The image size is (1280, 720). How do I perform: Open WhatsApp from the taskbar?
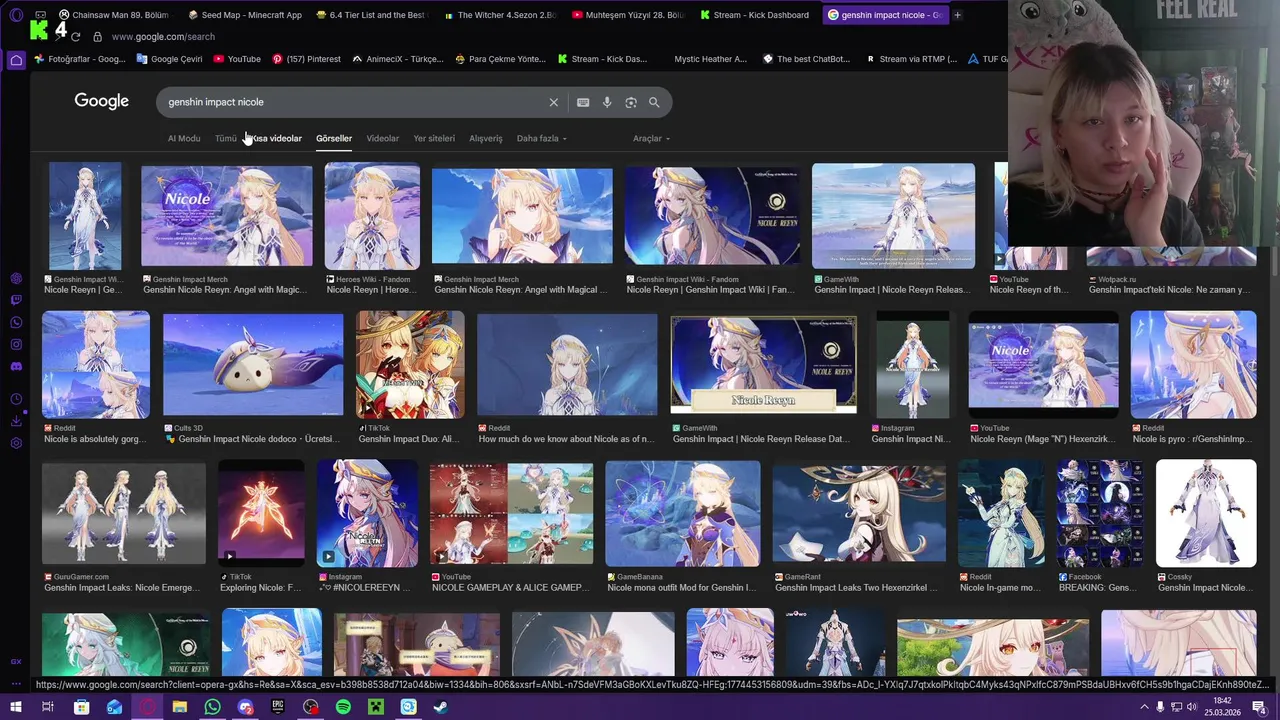212,707
